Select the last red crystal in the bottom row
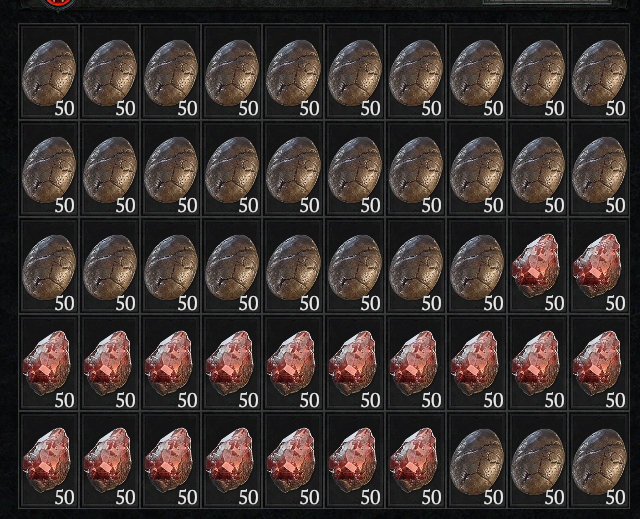The image size is (640, 519). point(416,460)
